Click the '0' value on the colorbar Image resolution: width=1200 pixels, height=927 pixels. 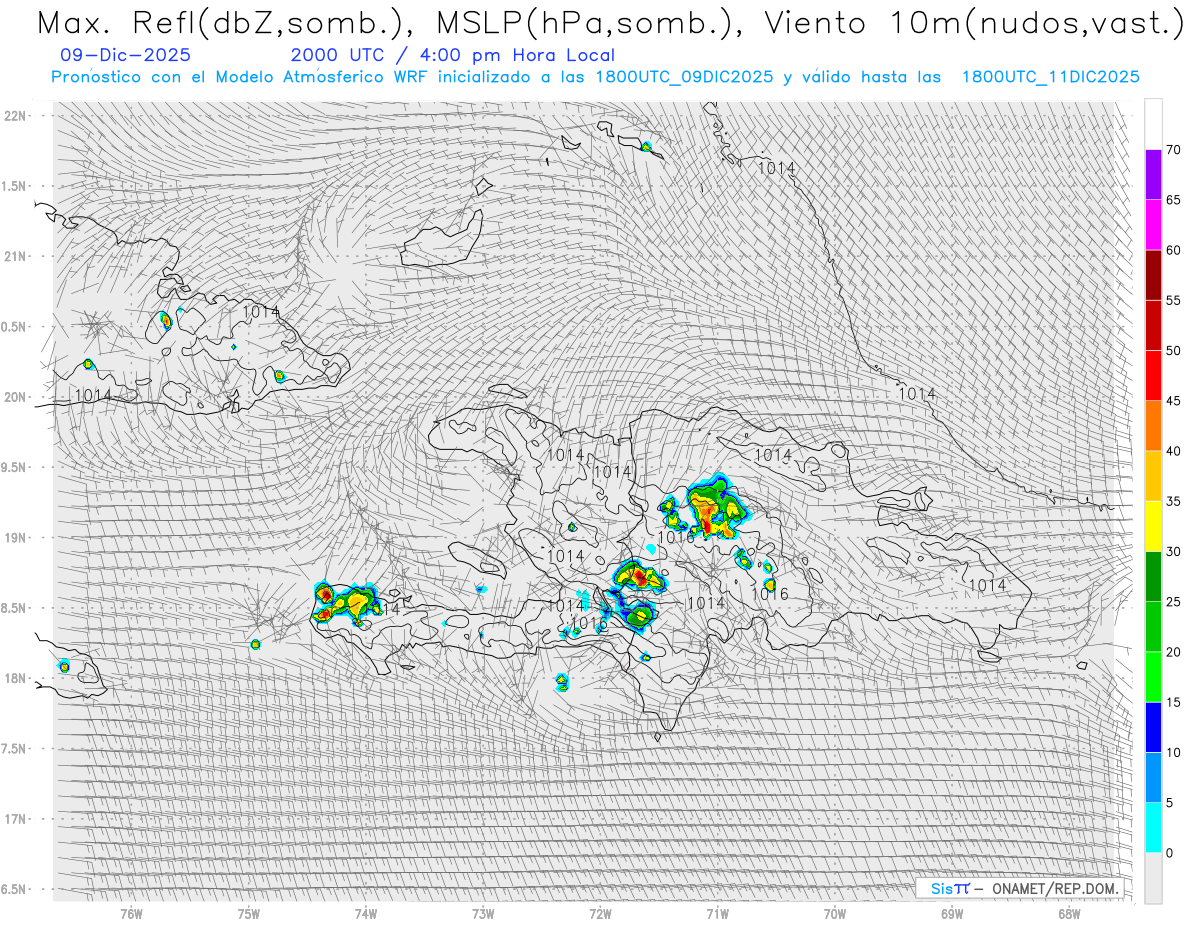[1169, 852]
